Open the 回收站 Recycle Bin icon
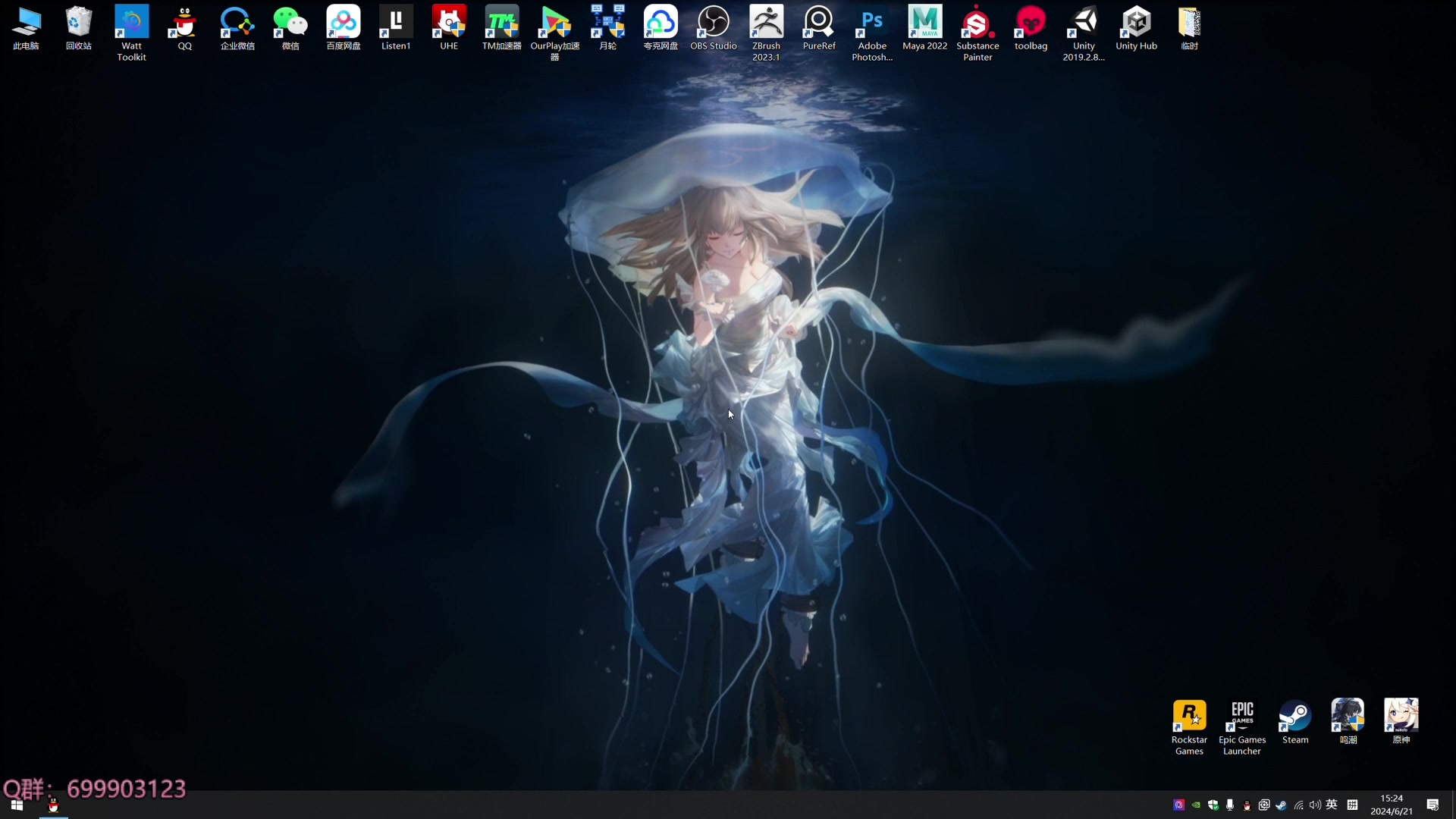Viewport: 1456px width, 819px height. point(79,29)
